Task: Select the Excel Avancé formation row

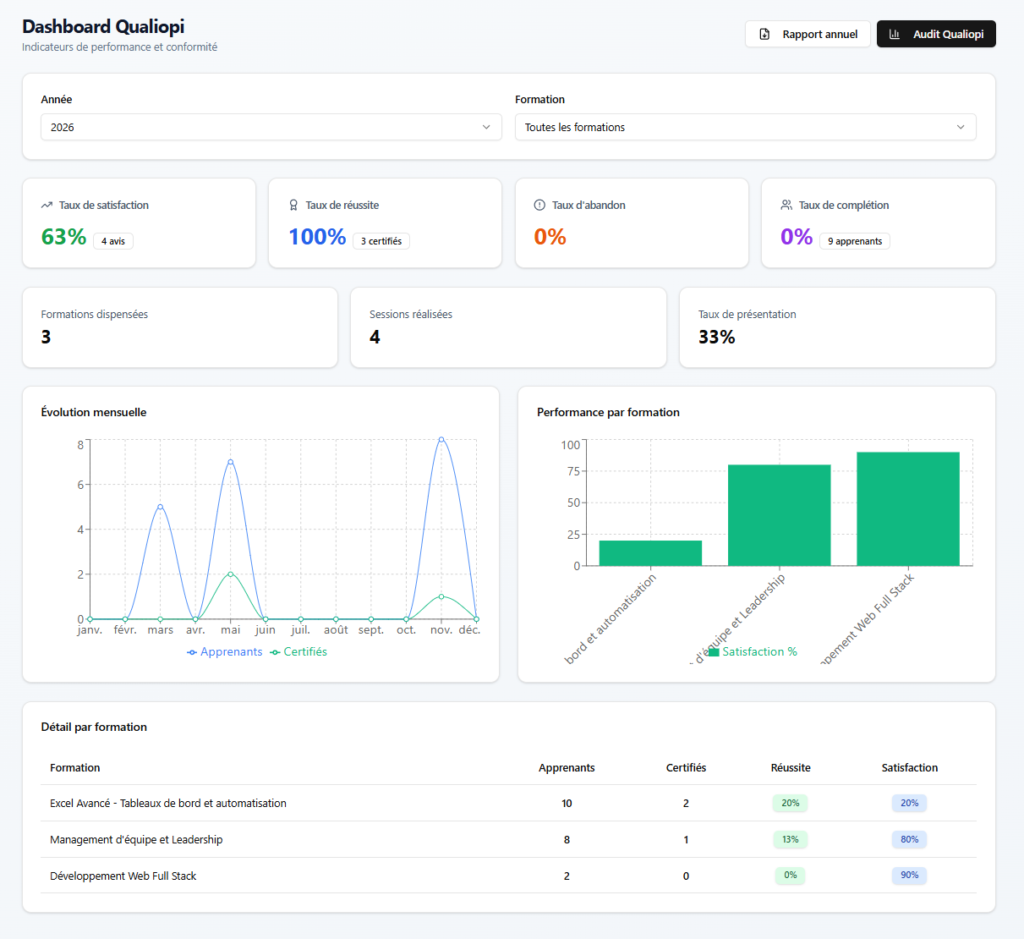Action: point(509,803)
